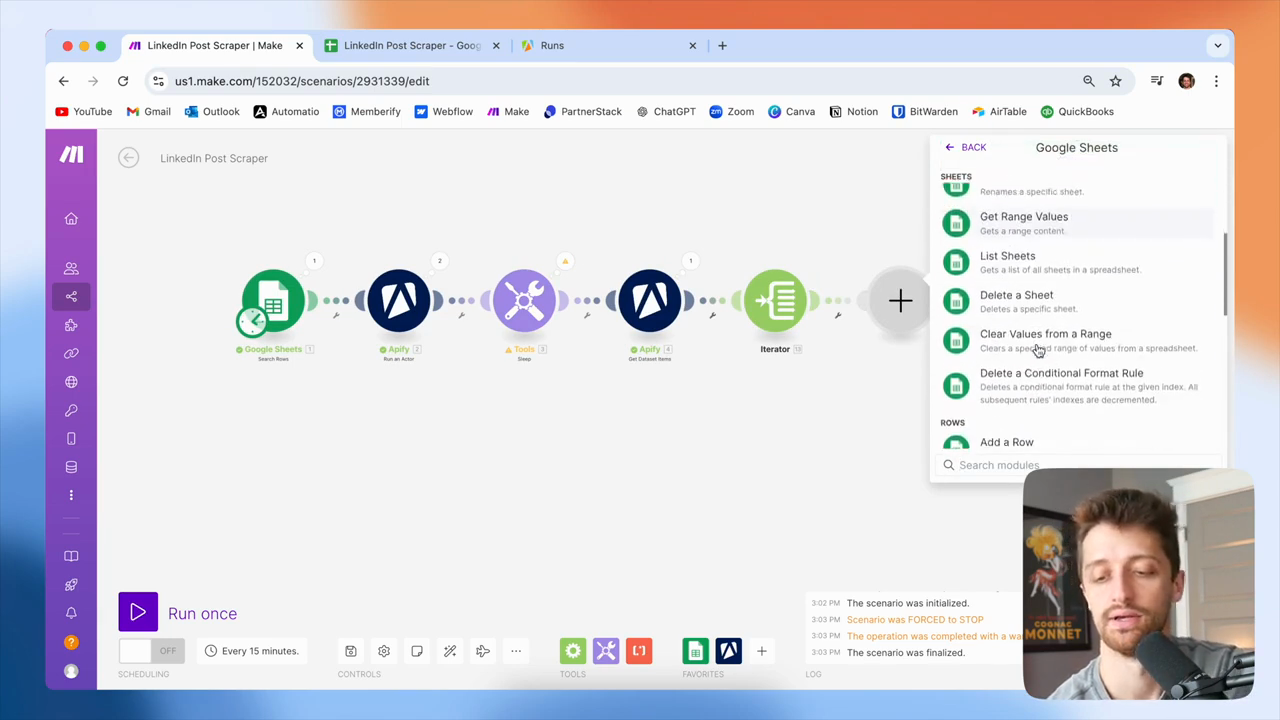Select the Iterator module
The image size is (1280, 720).
pyautogui.click(x=775, y=301)
